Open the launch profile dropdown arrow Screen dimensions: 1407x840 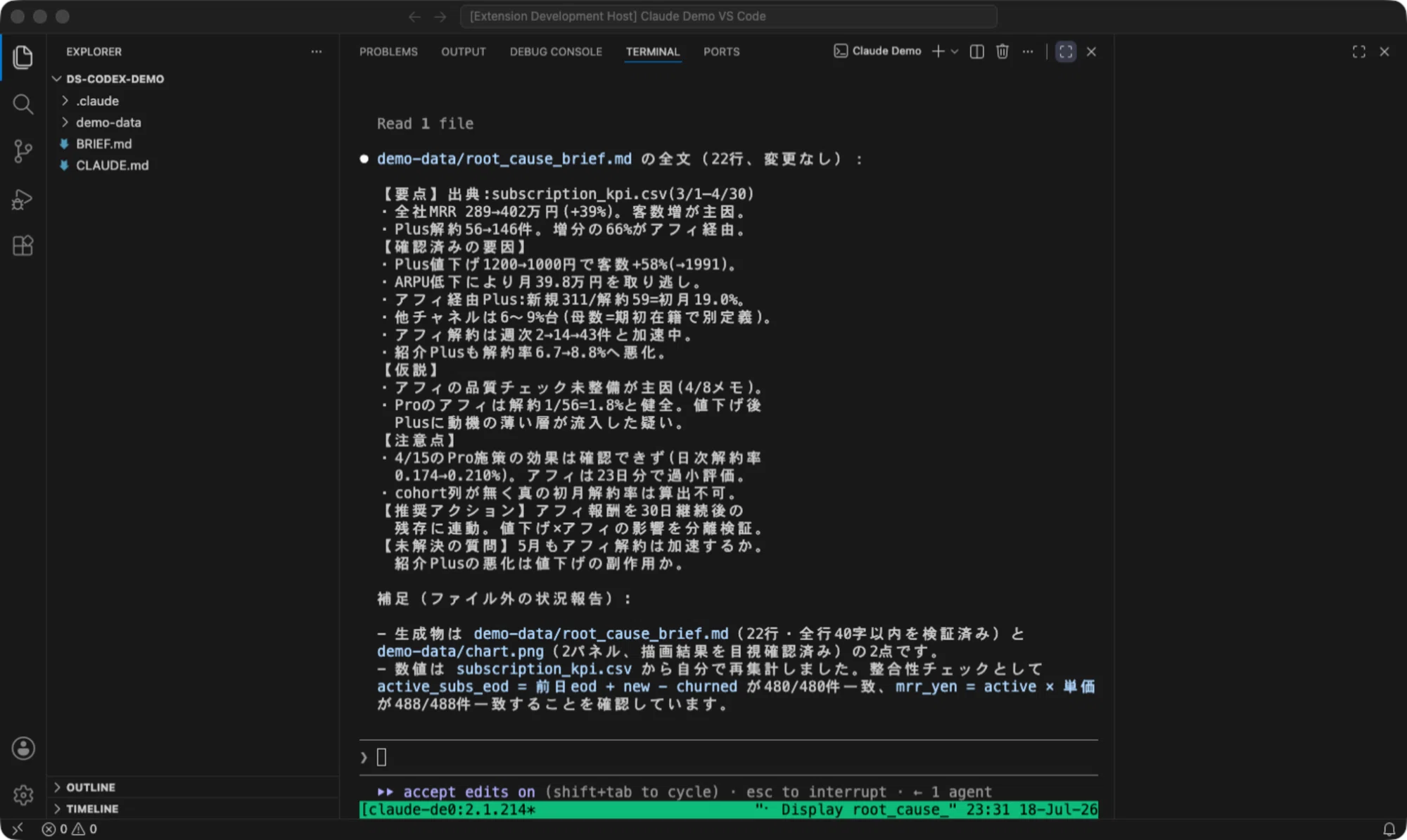955,51
